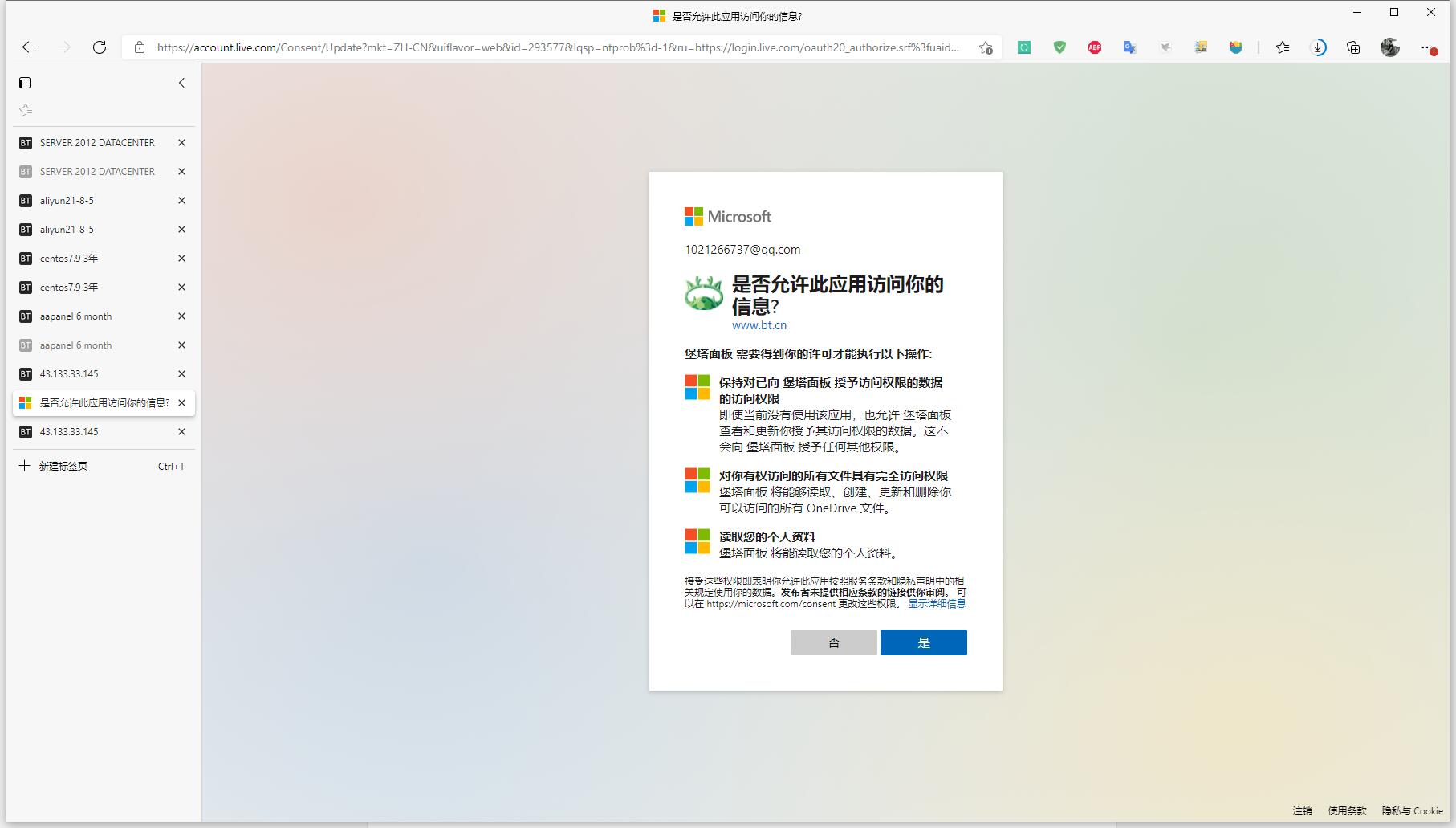1456x828 pixels.
Task: Close the first aapanel 6 month tab
Action: coord(181,316)
